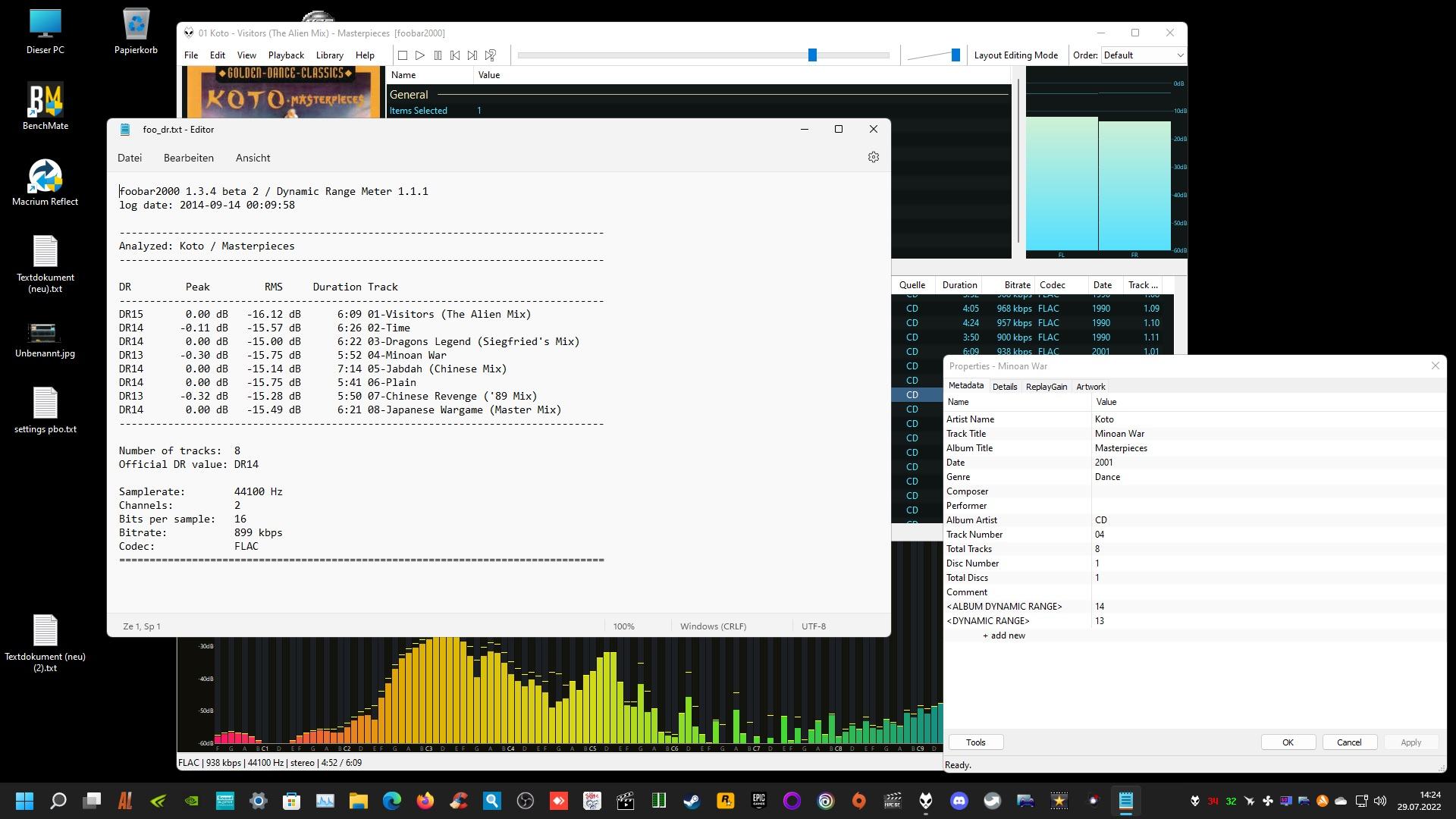Click the Track Title value 'Minoan War'
This screenshot has height=819, width=1456.
pos(1119,434)
